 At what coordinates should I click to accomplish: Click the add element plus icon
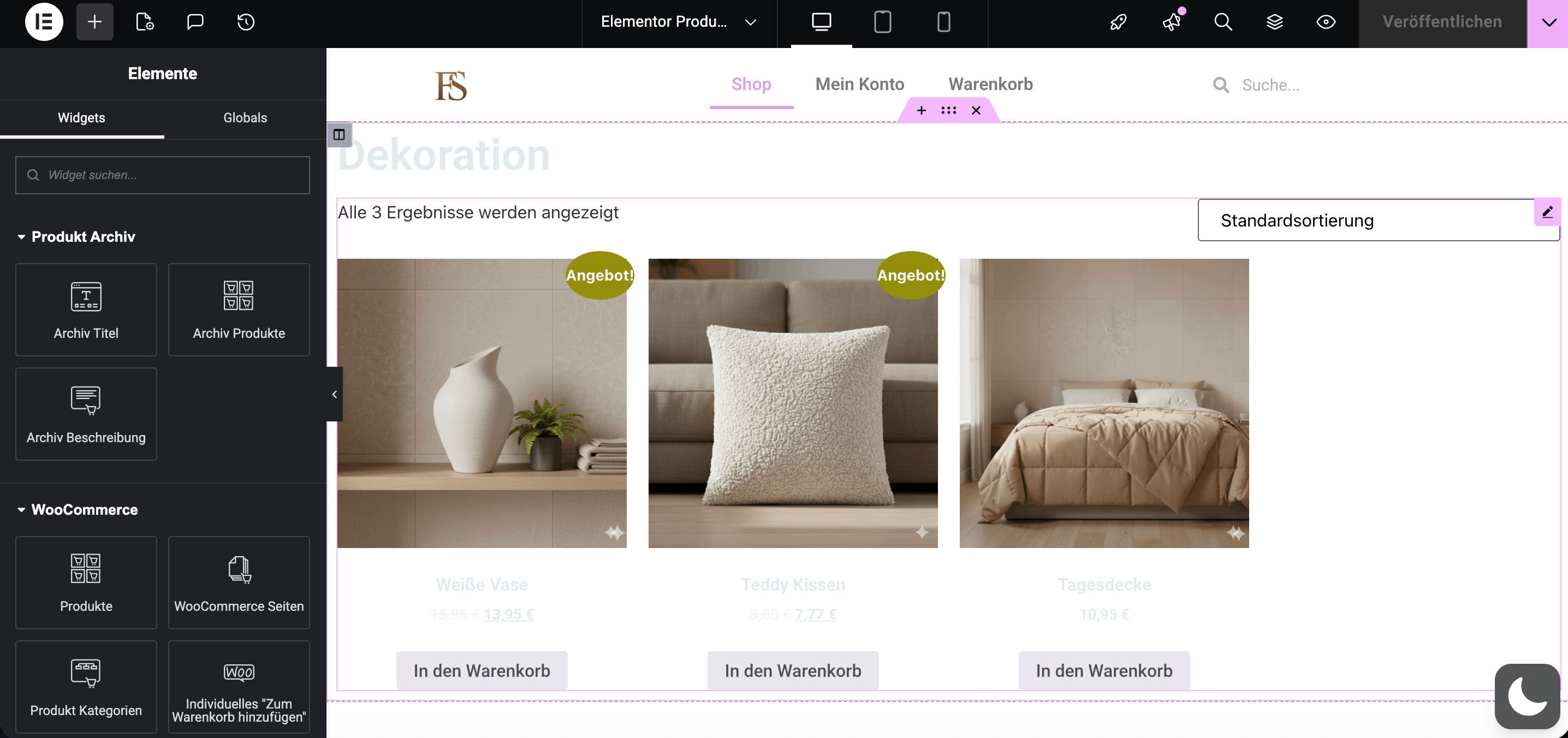[x=94, y=22]
